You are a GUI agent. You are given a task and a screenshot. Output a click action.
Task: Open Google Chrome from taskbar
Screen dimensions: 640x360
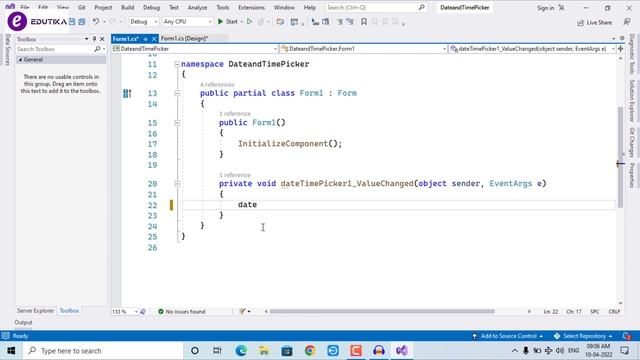(x=310, y=351)
